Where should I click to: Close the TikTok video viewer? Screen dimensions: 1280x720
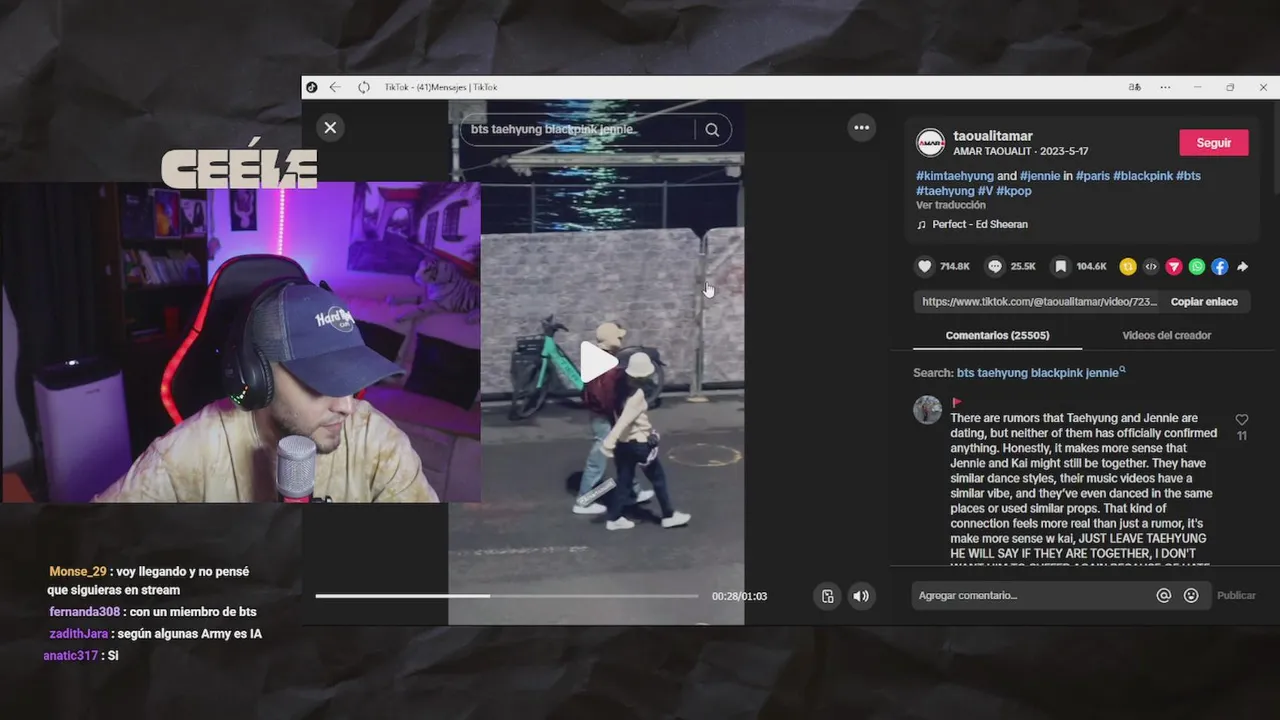pos(330,127)
